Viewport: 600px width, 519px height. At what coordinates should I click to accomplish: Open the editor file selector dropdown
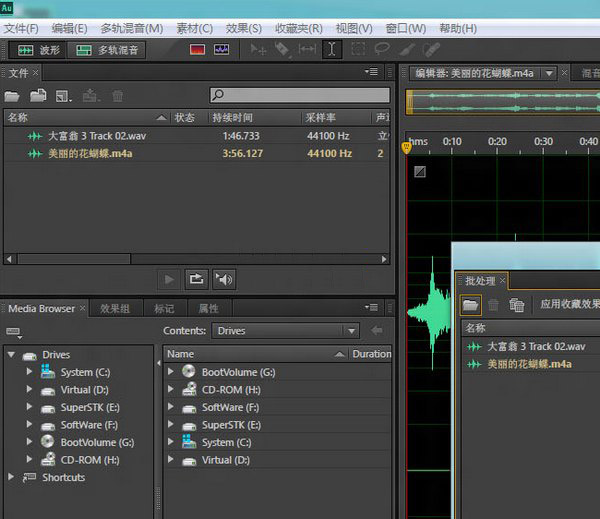pos(550,73)
